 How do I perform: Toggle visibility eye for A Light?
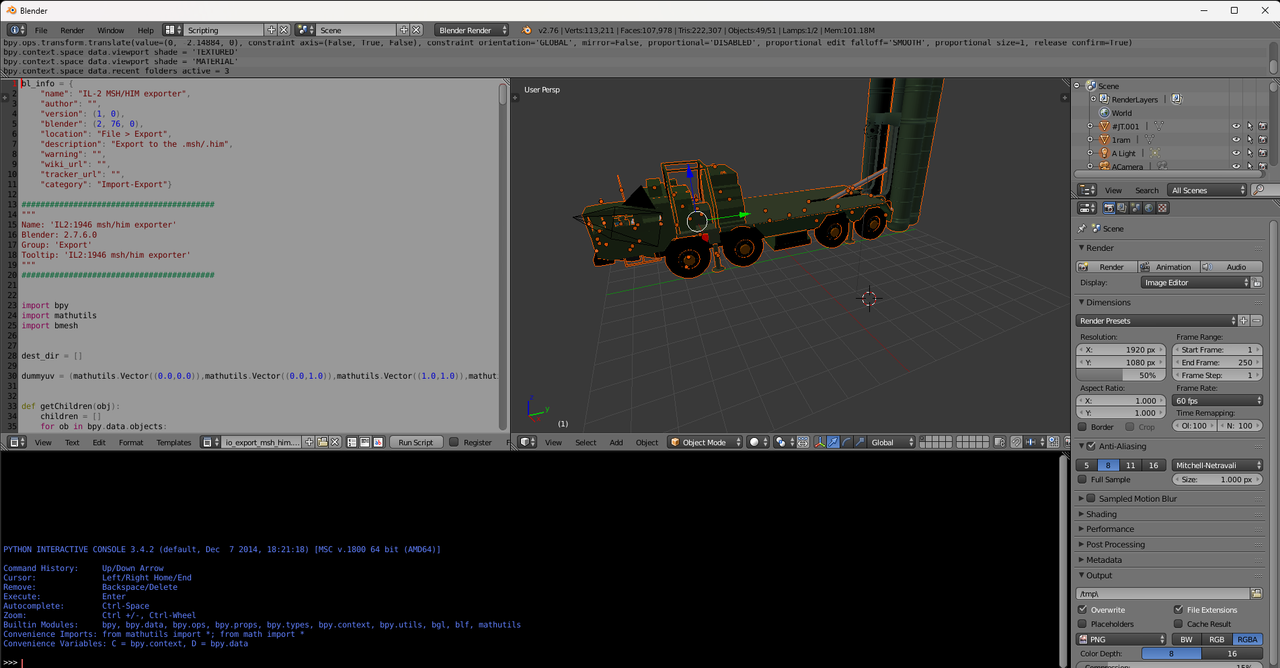(1236, 153)
